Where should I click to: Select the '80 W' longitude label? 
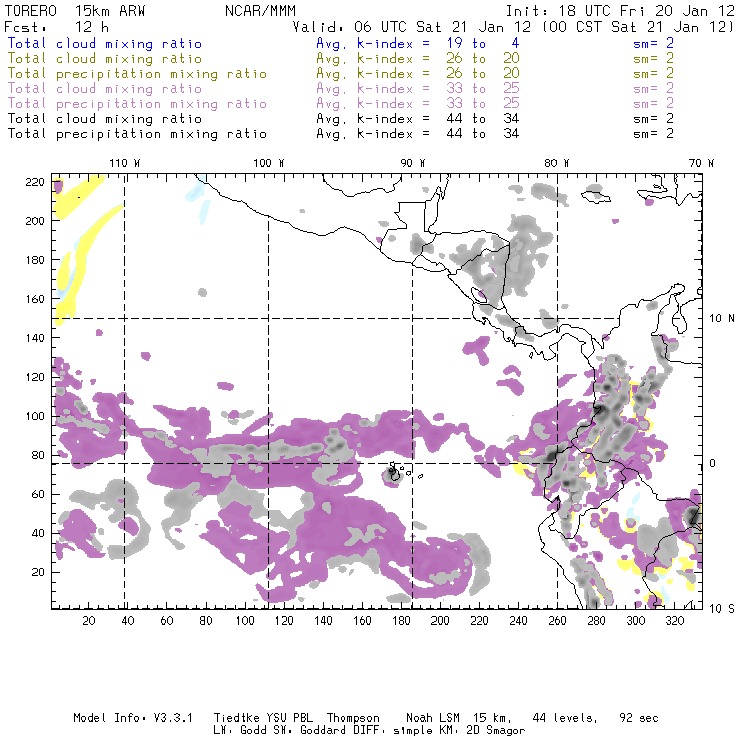[x=556, y=163]
